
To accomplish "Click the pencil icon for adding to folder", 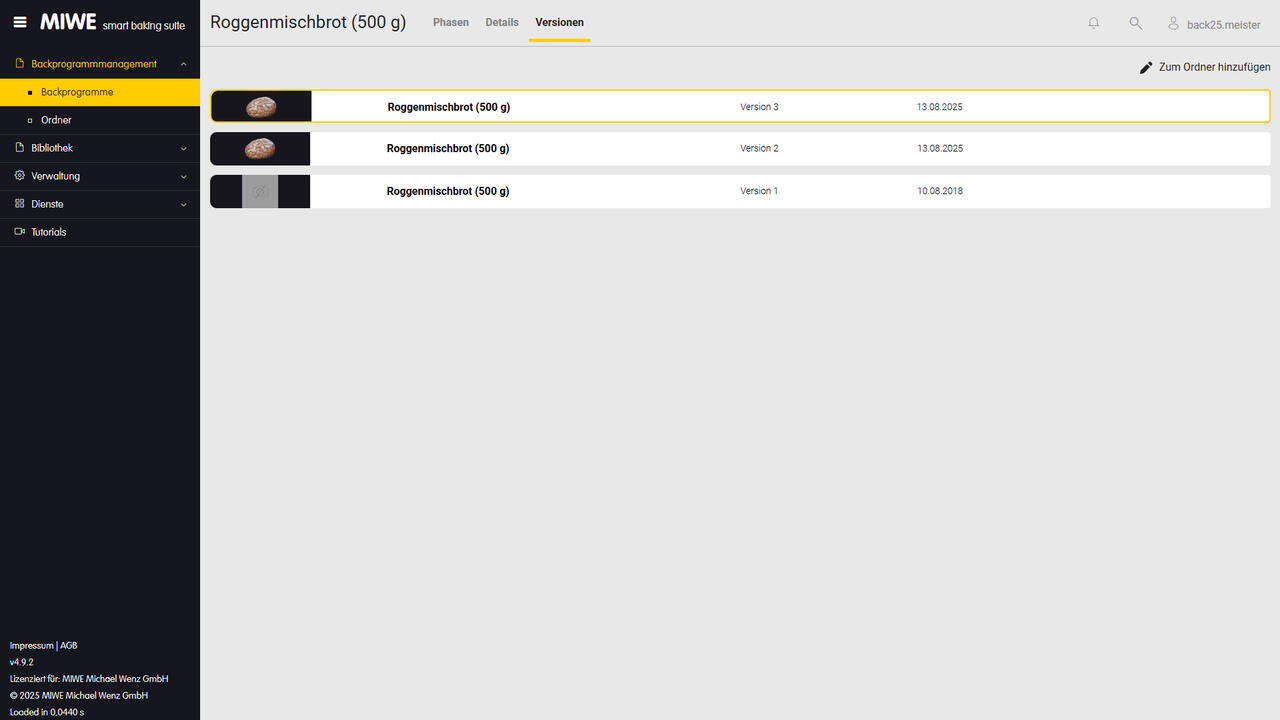I will pos(1146,68).
